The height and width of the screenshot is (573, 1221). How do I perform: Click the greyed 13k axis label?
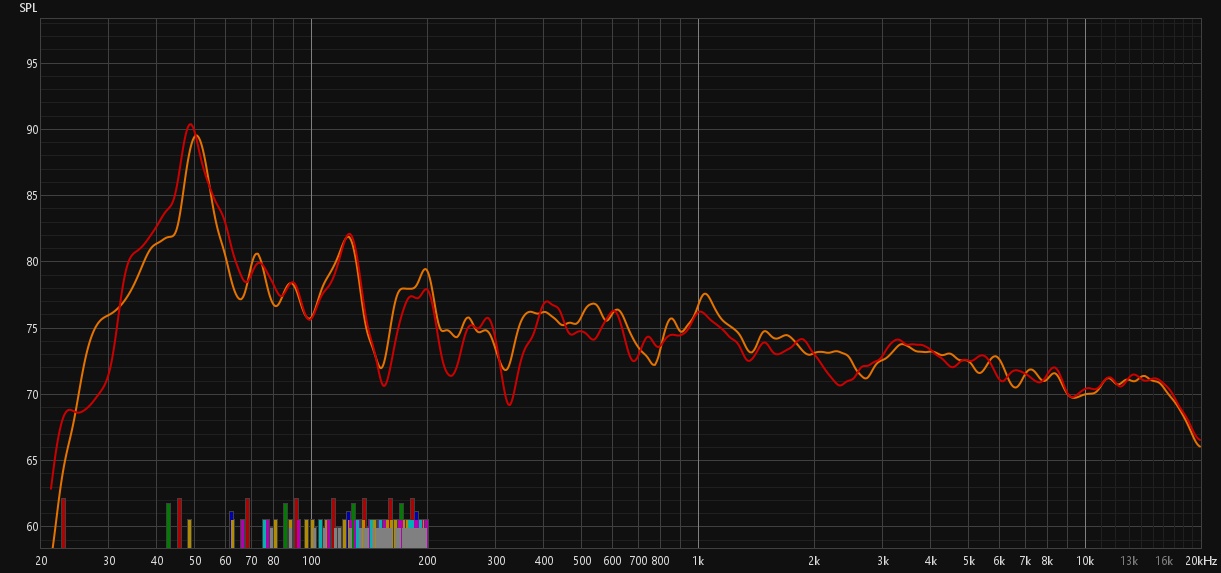(x=1129, y=562)
